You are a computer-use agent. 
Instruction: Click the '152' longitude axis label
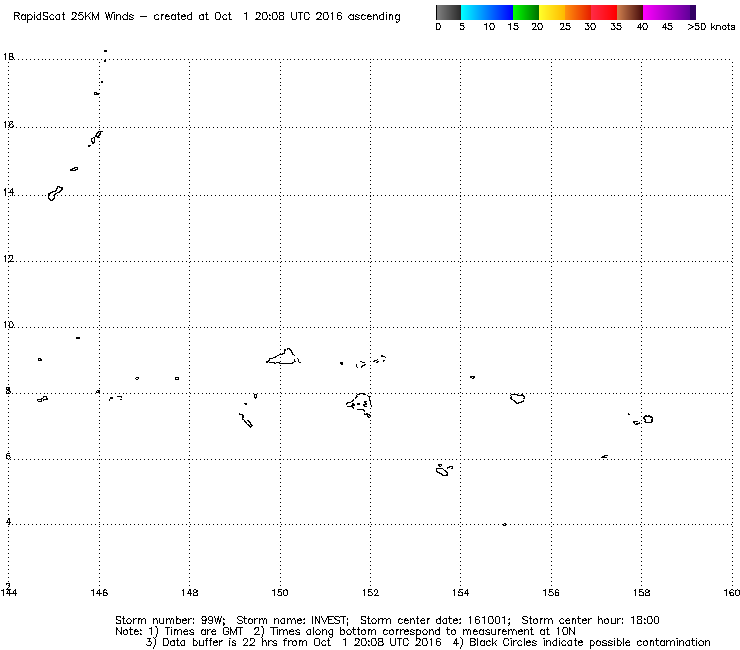click(x=370, y=592)
